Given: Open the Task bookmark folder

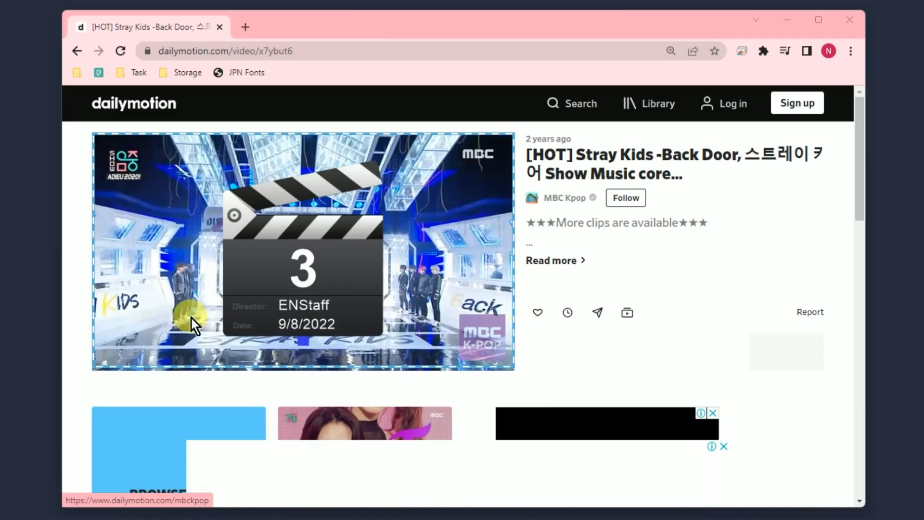Looking at the screenshot, I should (131, 73).
